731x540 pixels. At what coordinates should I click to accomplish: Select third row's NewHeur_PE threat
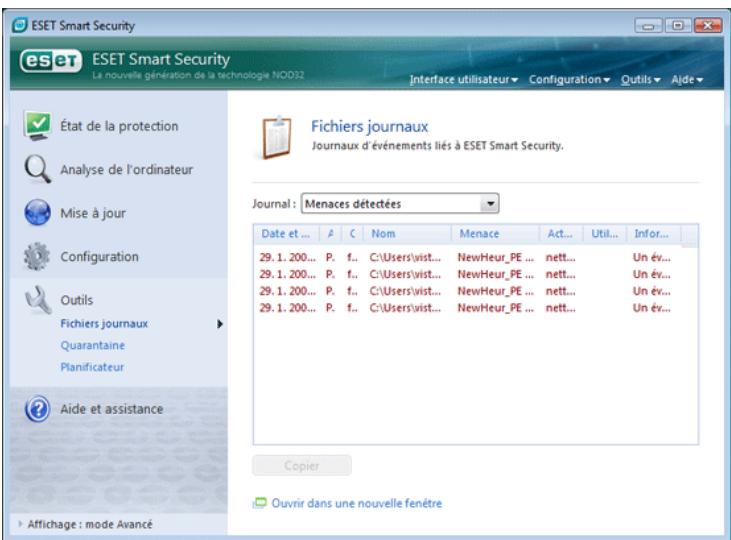[x=495, y=291]
